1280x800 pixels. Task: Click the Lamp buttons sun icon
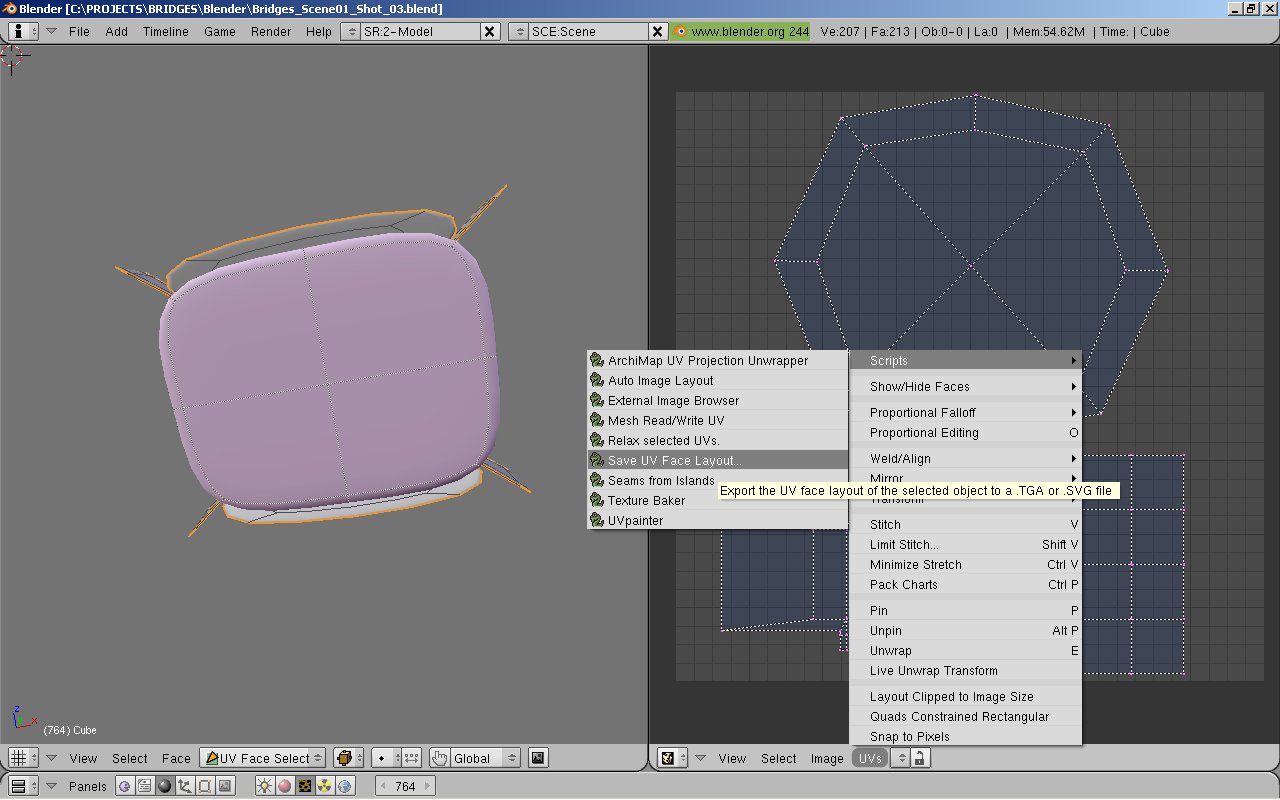pyautogui.click(x=264, y=786)
